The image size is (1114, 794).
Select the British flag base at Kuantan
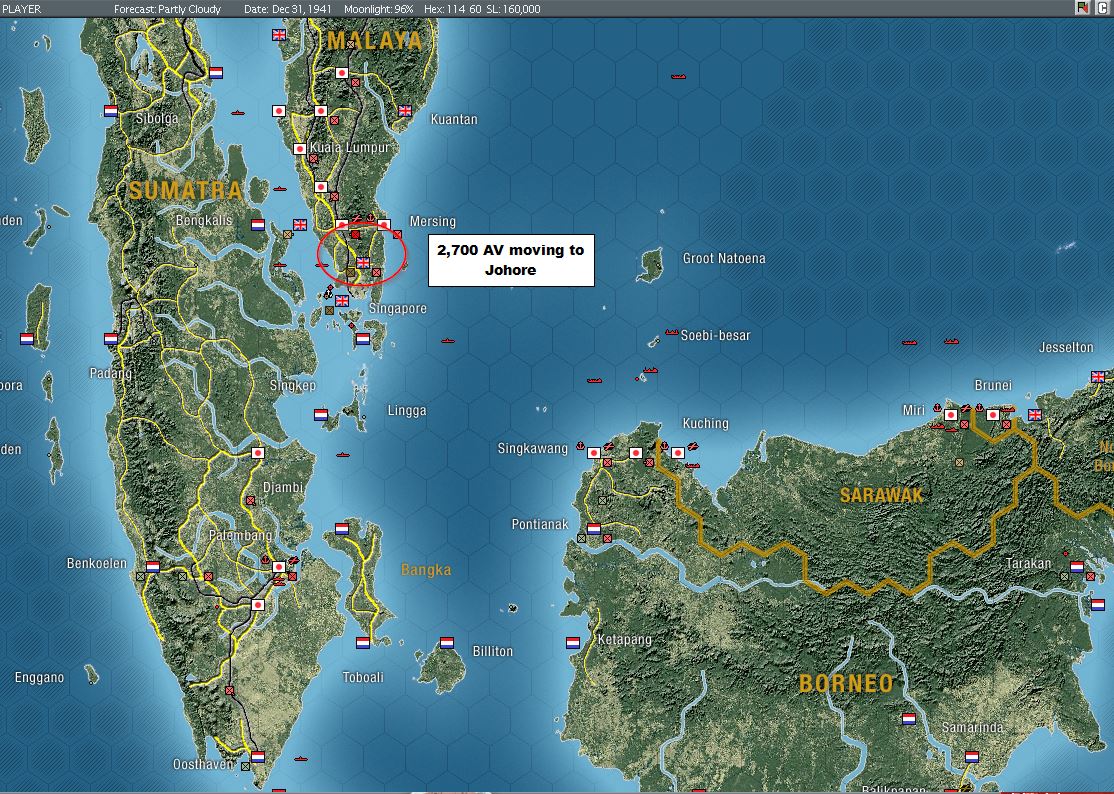405,111
